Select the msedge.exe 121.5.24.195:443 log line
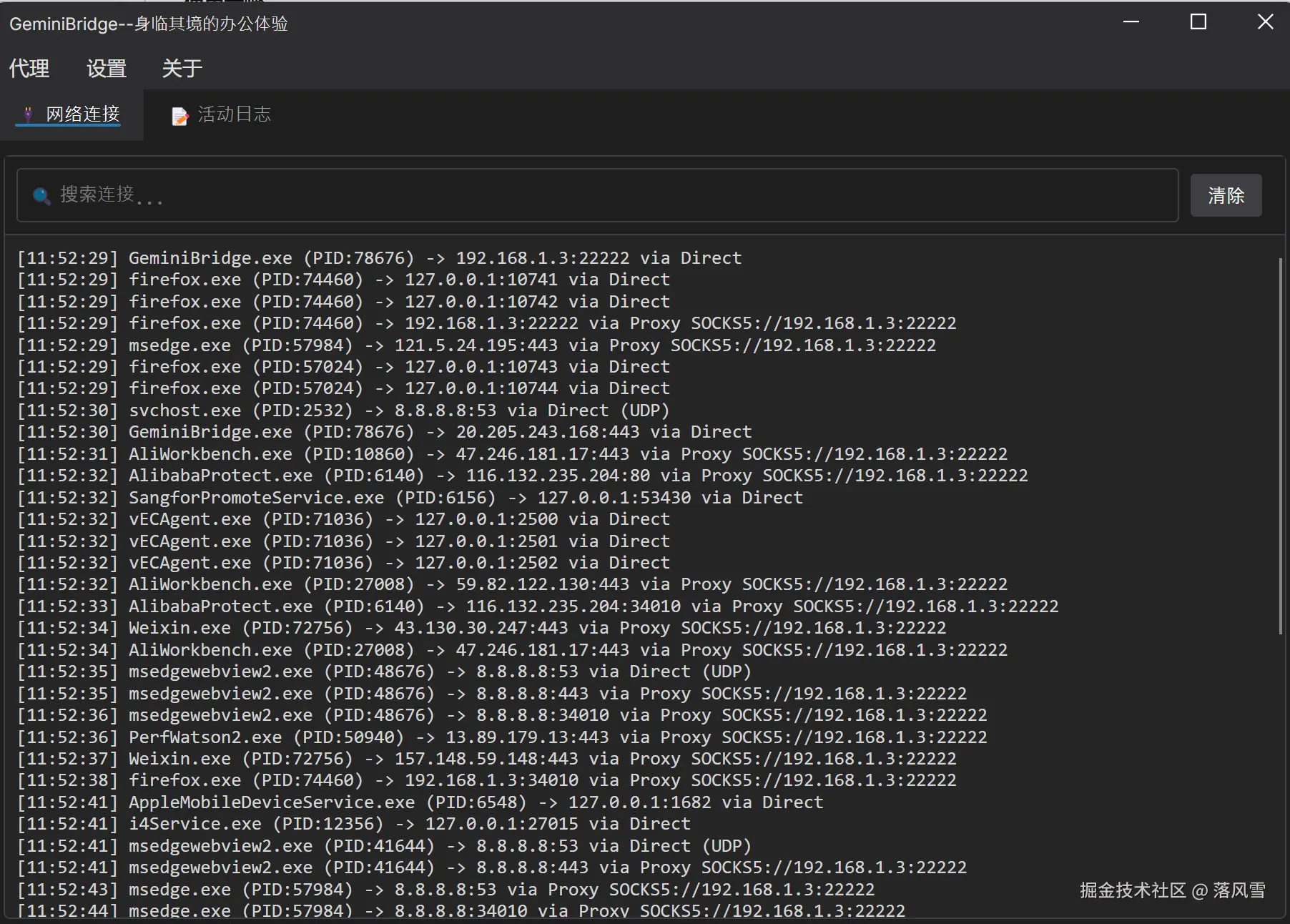 (x=477, y=345)
